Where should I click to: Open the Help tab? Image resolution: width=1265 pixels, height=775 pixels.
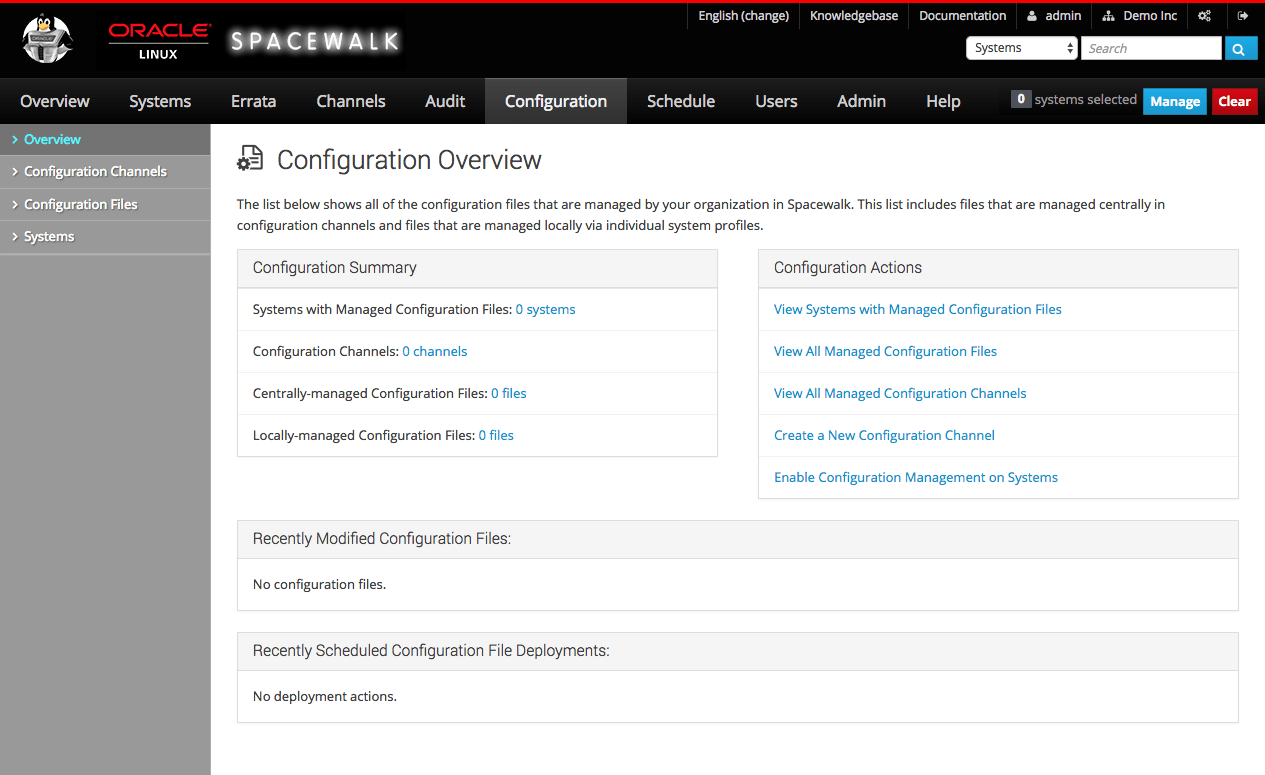(943, 101)
